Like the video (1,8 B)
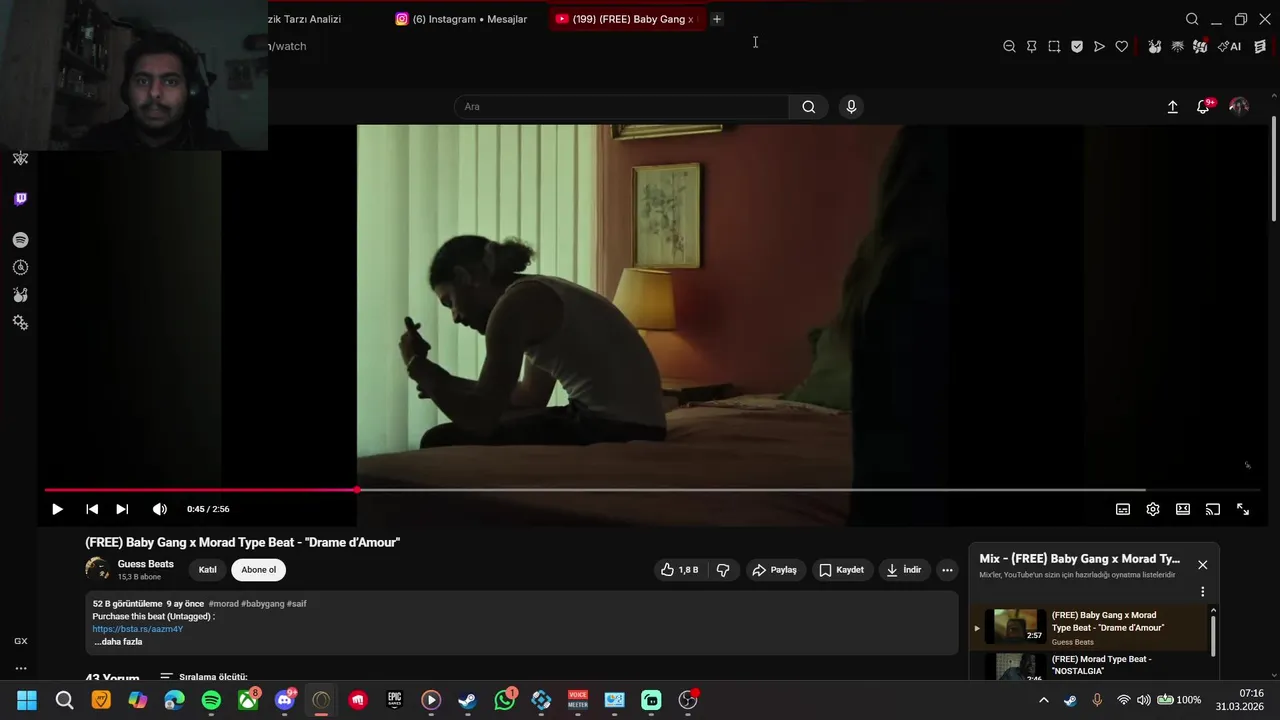Screen dimensions: 1280x720 pos(679,570)
